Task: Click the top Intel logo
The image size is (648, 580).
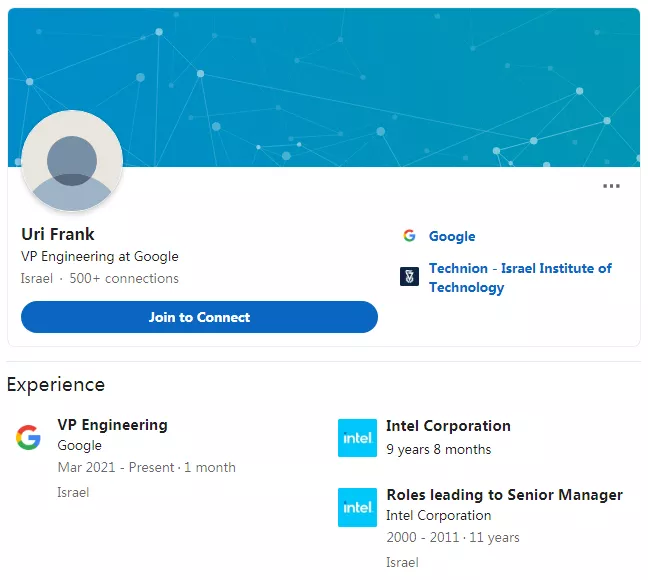Action: point(357,438)
